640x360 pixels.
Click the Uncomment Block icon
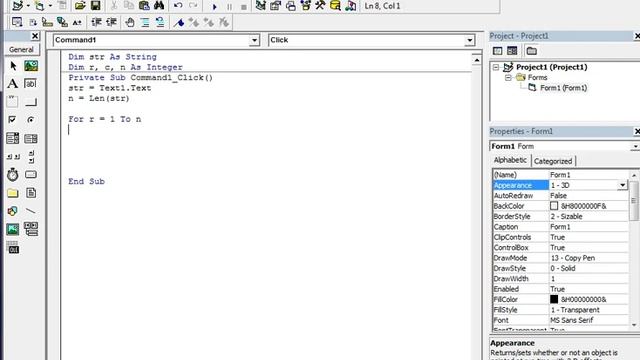click(x=160, y=22)
